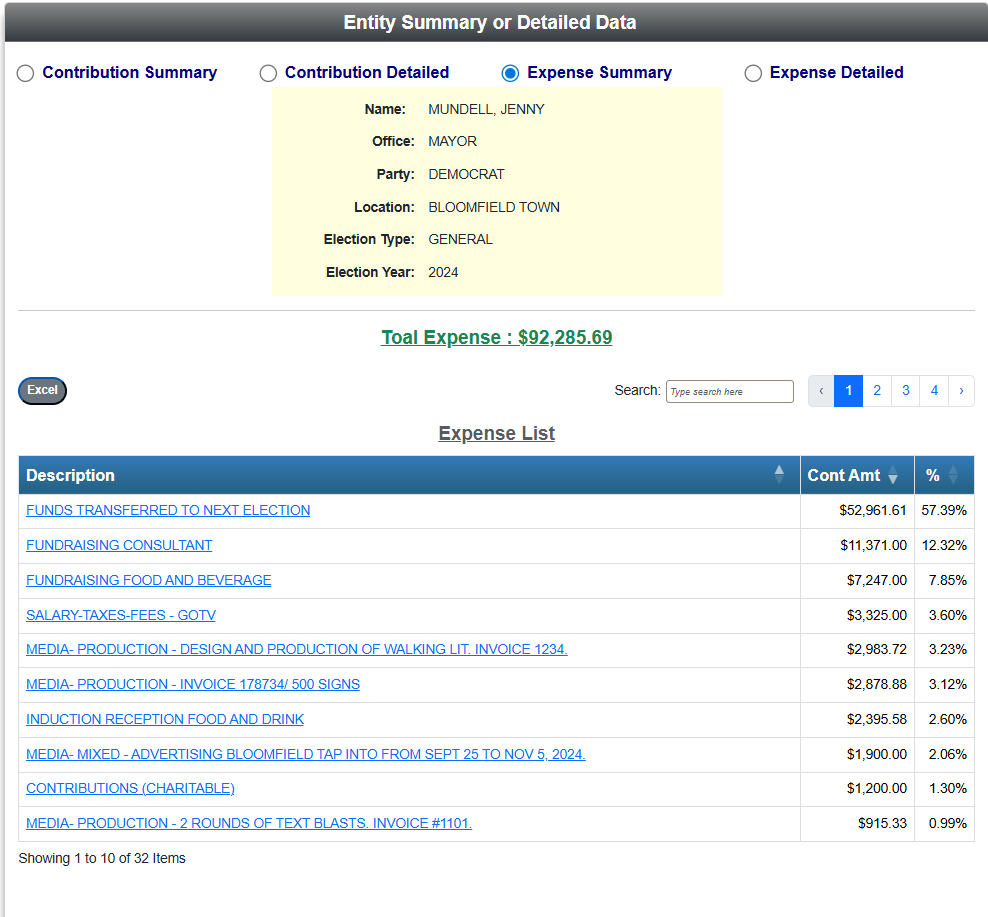Select the Contribution Summary option

tap(25, 73)
